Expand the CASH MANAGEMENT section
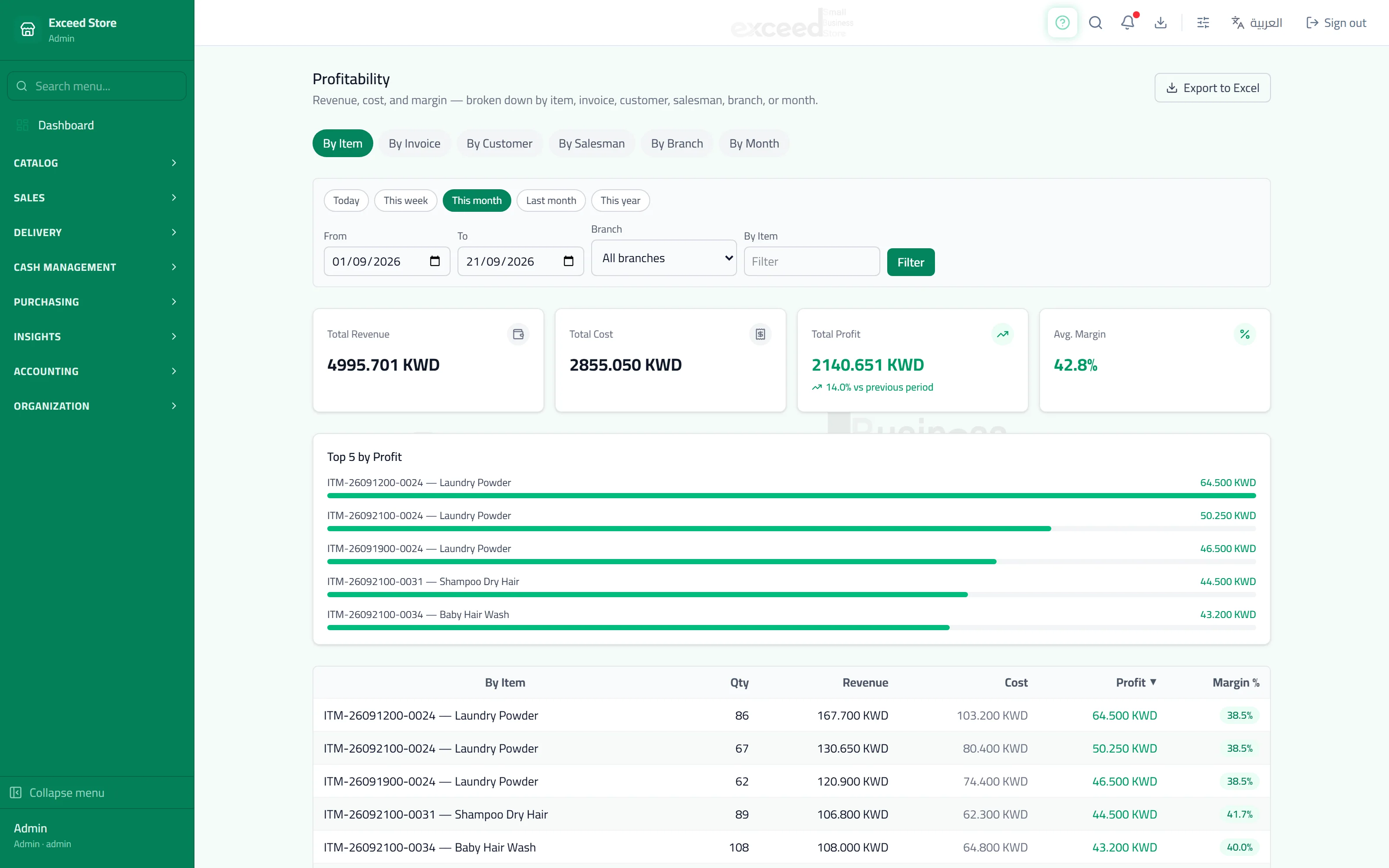 click(x=96, y=267)
